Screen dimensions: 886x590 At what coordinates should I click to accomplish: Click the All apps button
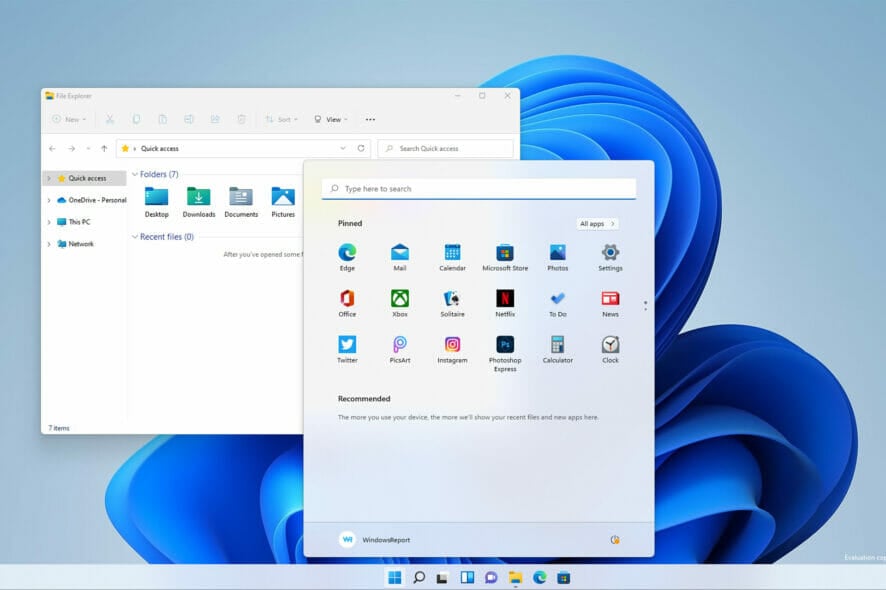coord(597,224)
